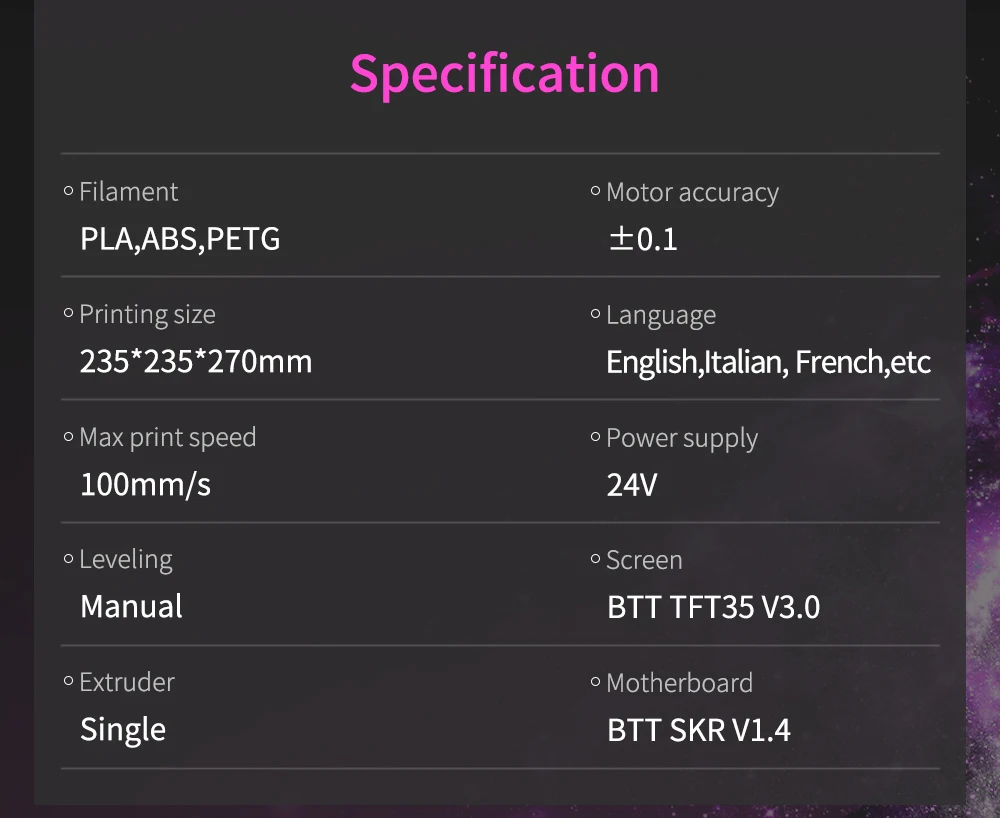Select the Manual leveling value
The height and width of the screenshot is (818, 1000).
coord(131,606)
